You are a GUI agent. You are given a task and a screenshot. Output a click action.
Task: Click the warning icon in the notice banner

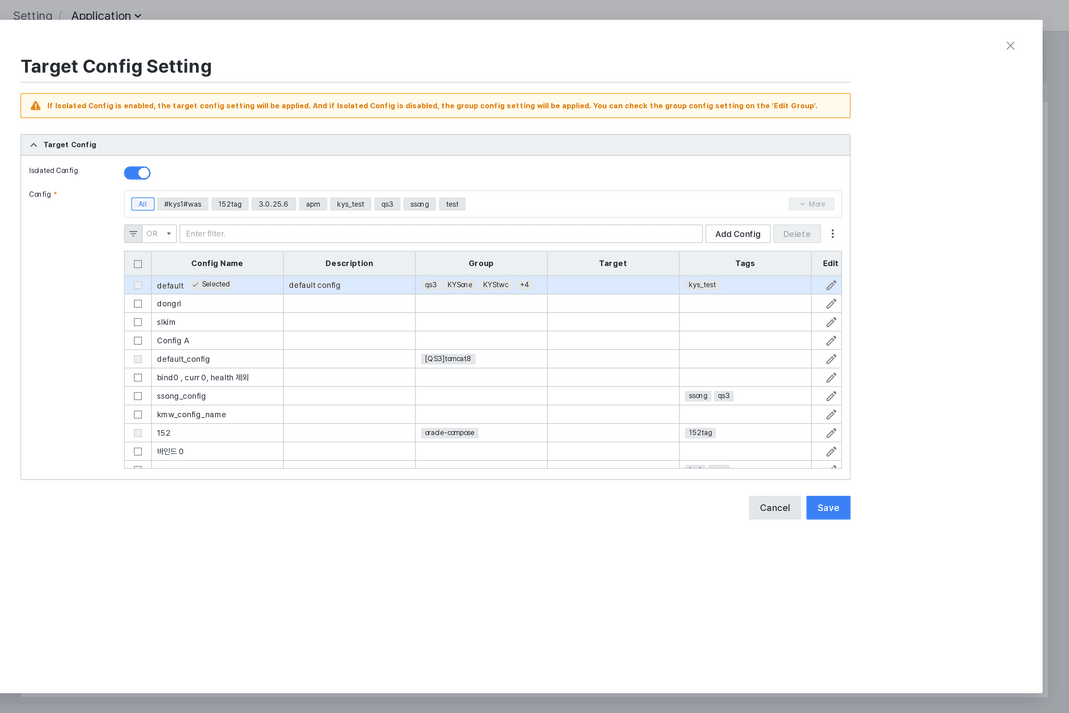[x=35, y=106]
